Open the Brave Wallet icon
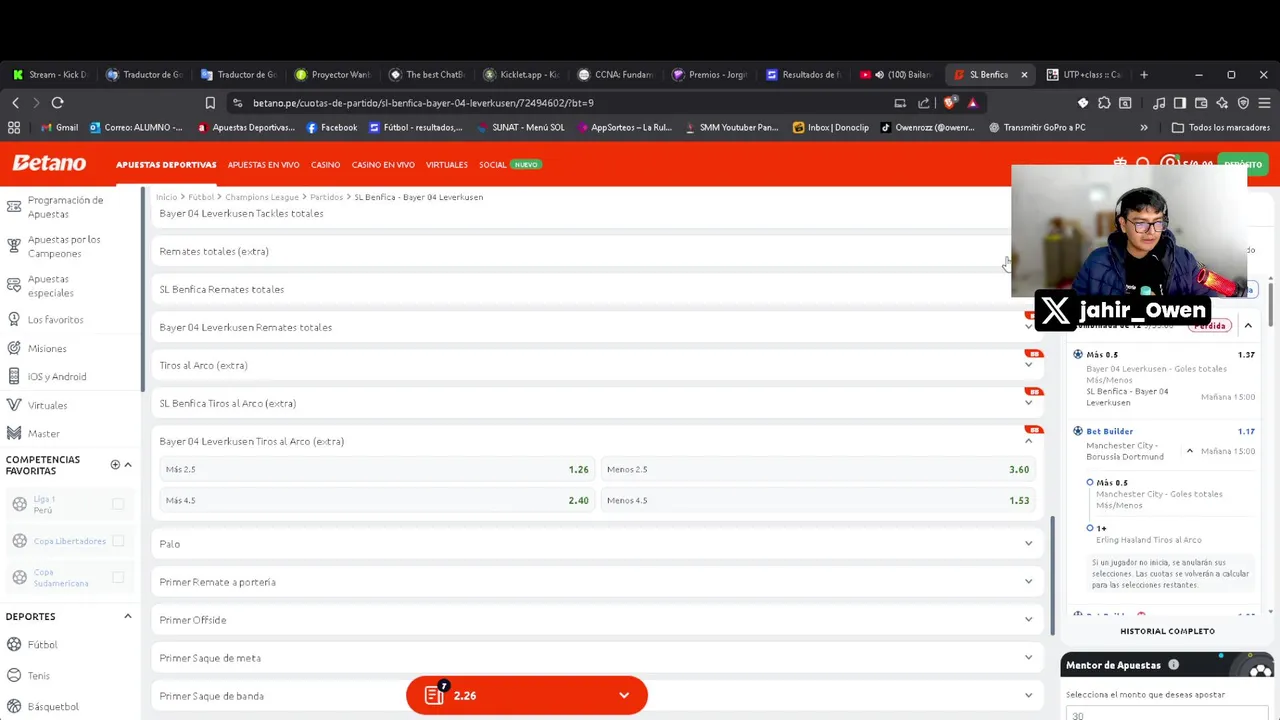Image resolution: width=1280 pixels, height=720 pixels. tap(1201, 102)
